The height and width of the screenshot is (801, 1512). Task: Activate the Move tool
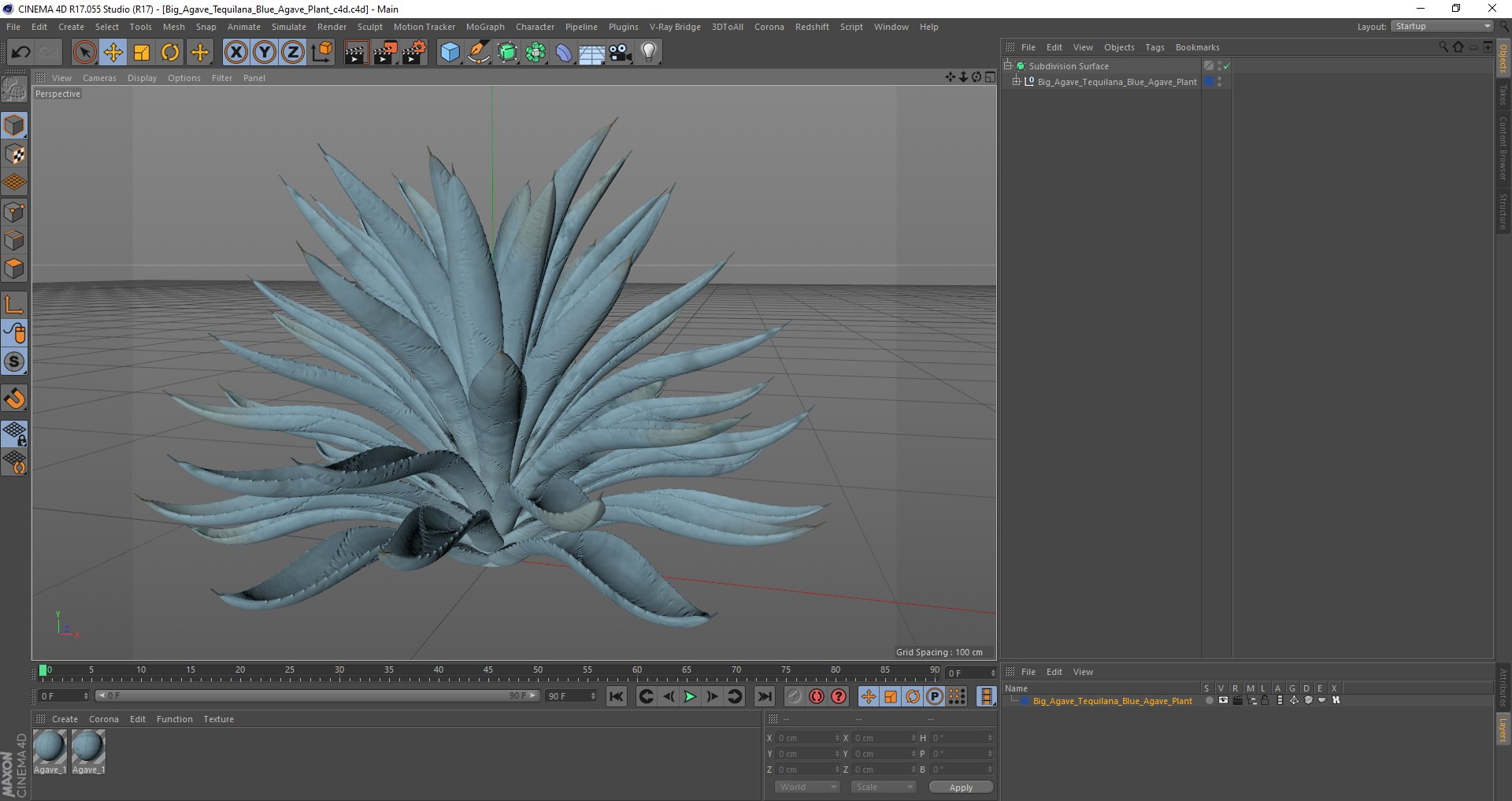(113, 53)
